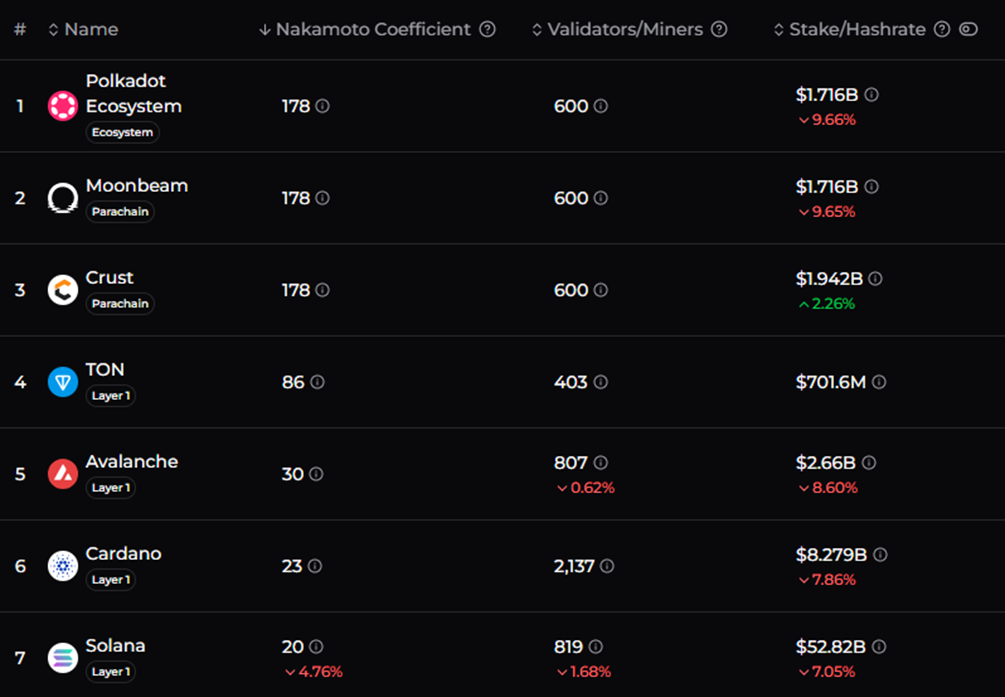Click the Polkadot Ecosystem logo icon
The width and height of the screenshot is (1005, 697).
[x=63, y=106]
